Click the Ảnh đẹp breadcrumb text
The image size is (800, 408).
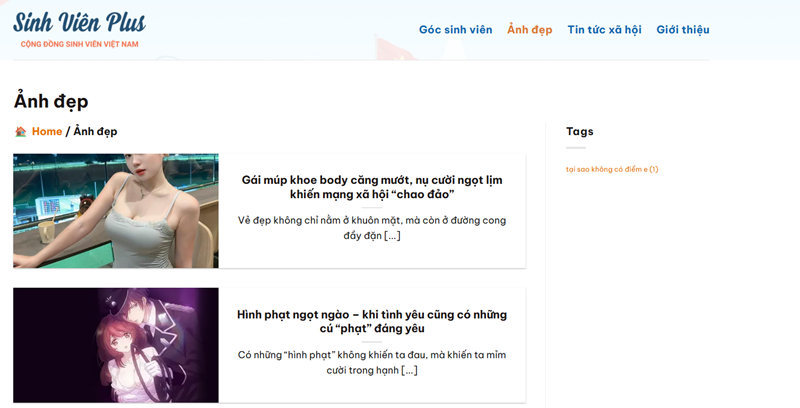point(95,132)
